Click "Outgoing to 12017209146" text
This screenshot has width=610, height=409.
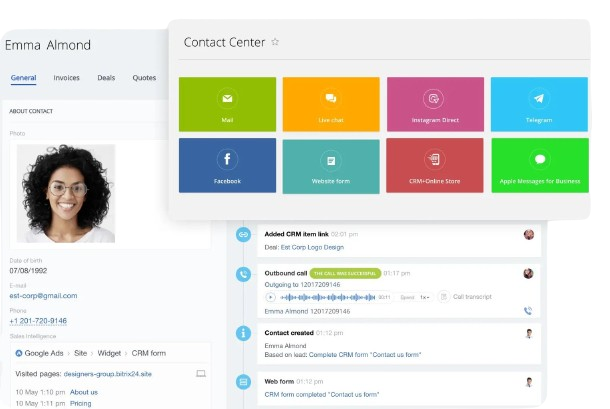coord(302,284)
